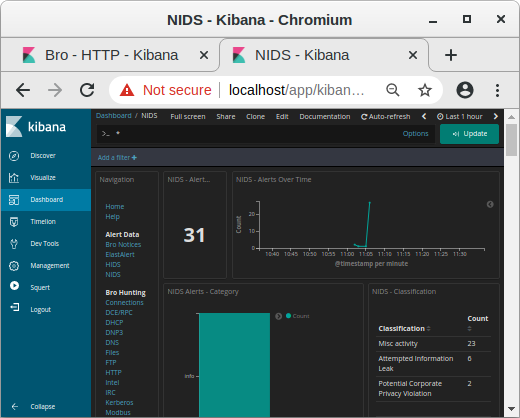Open the NIDS link under Alert Data

coord(113,275)
